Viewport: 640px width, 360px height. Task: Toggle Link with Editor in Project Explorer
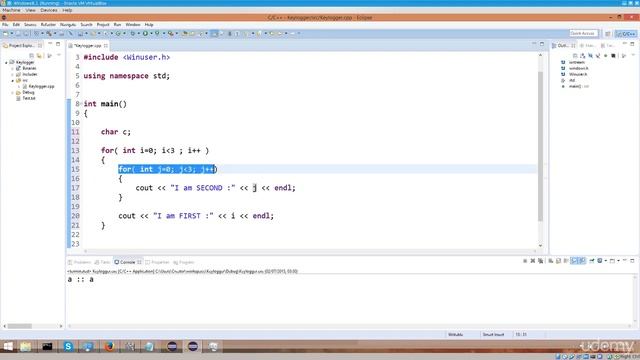(x=40, y=56)
